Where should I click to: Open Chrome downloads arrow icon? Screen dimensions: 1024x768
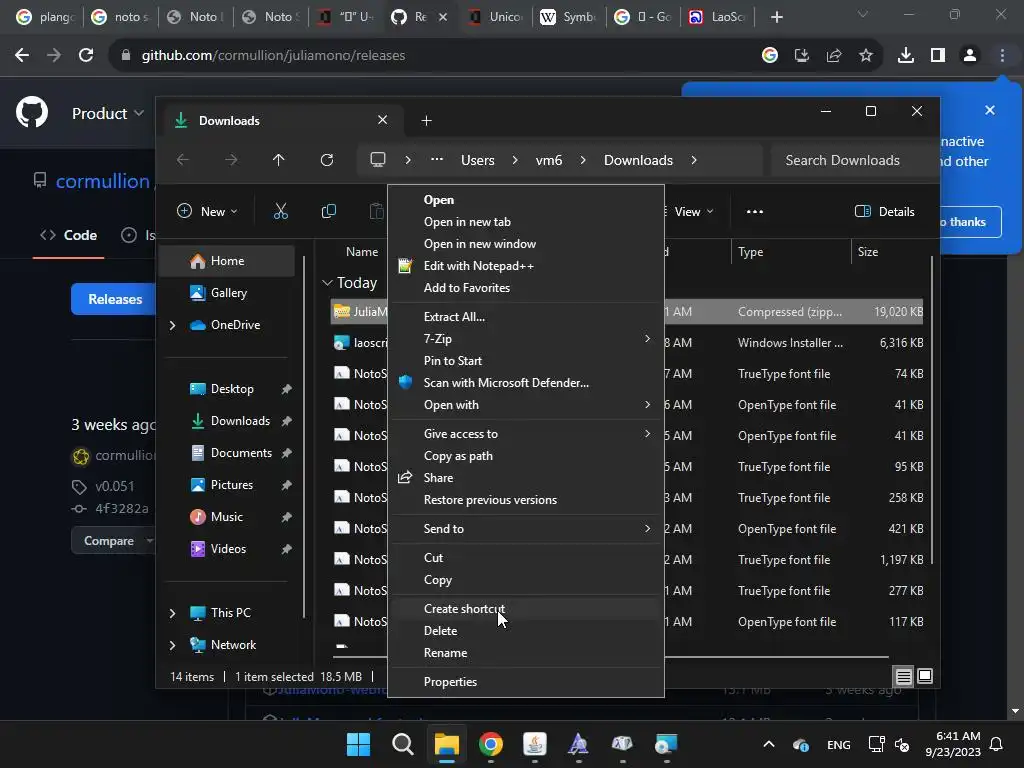[905, 56]
